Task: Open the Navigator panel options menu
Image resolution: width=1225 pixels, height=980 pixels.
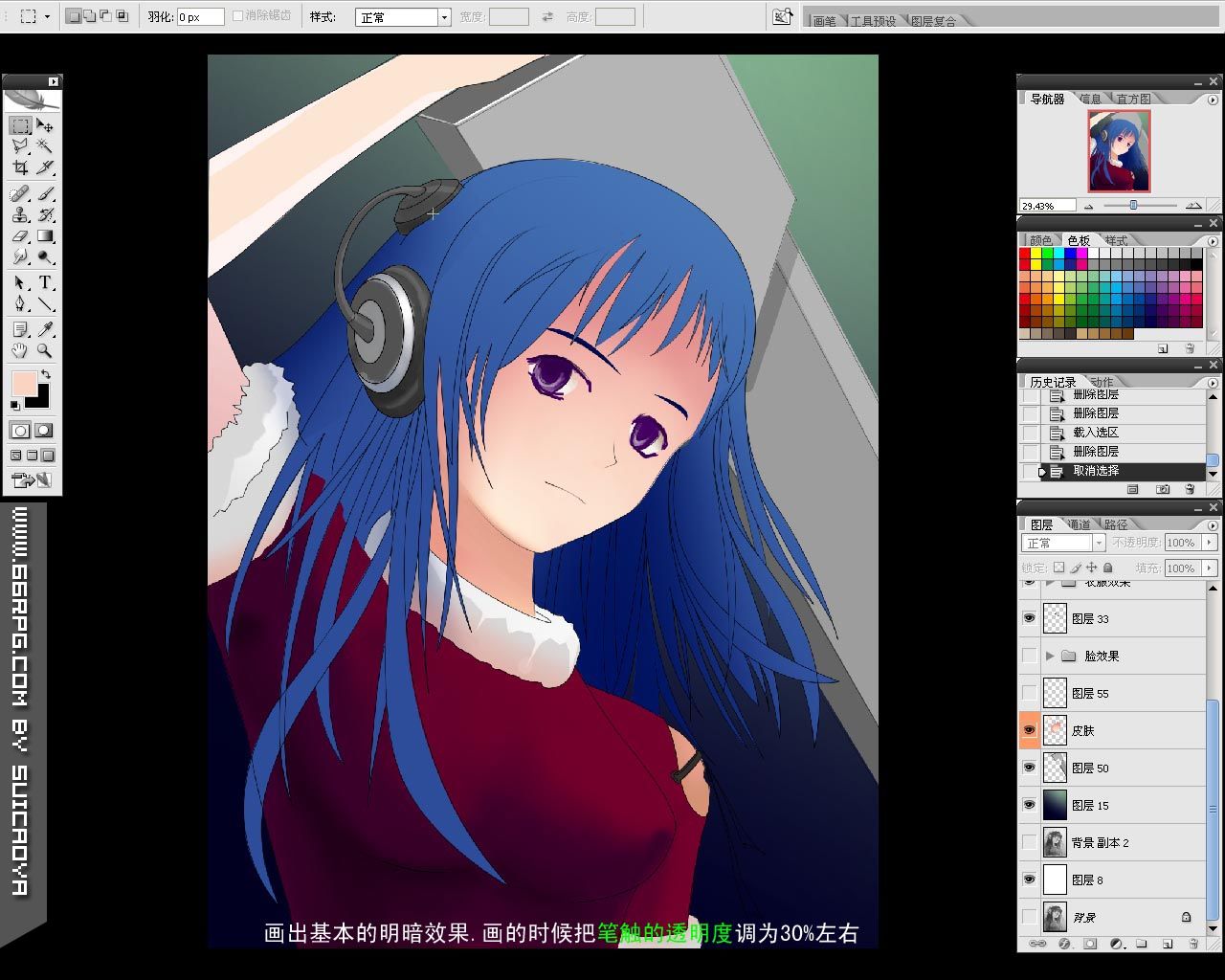Action: click(x=1213, y=100)
